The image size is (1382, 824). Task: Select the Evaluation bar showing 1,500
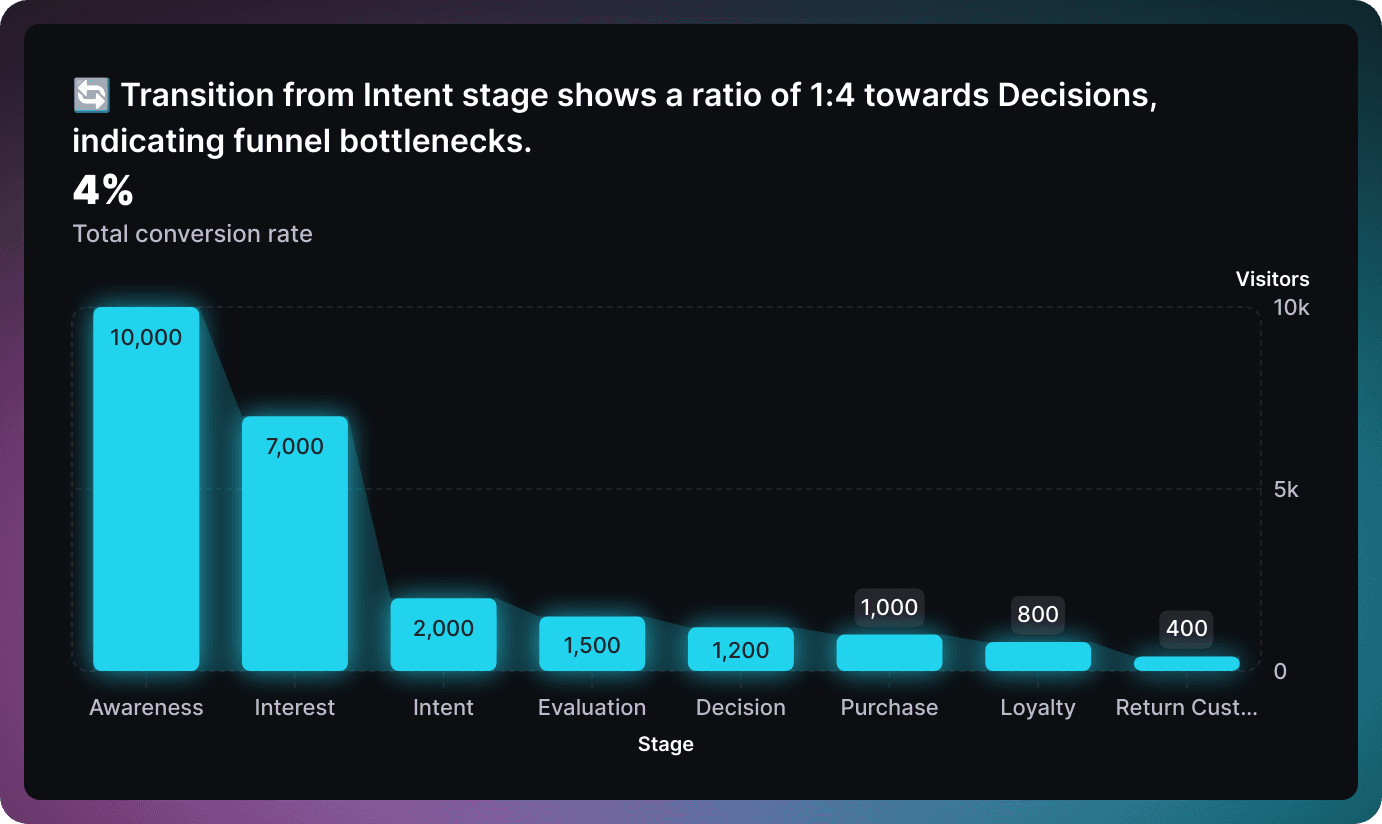point(592,643)
